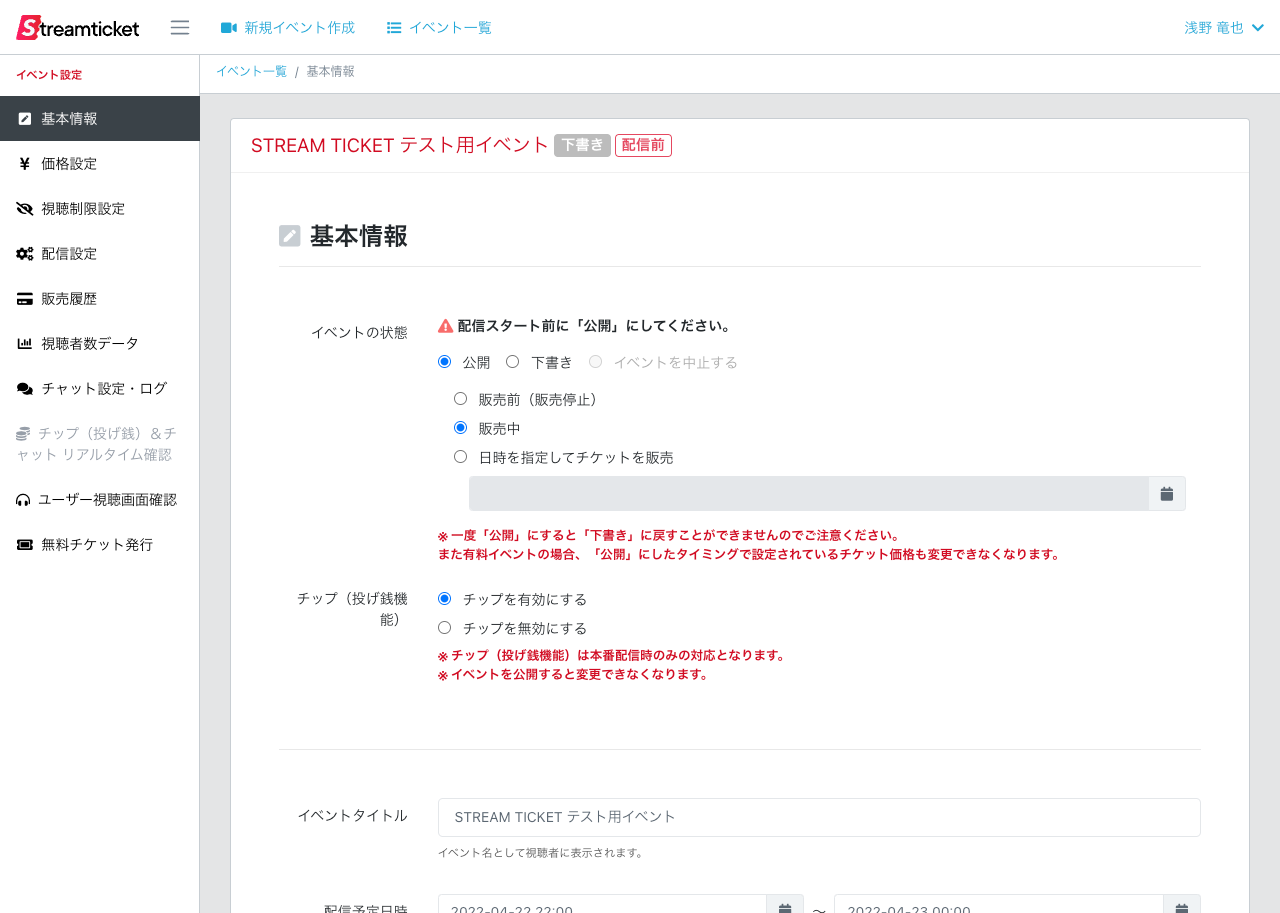Image resolution: width=1280 pixels, height=913 pixels.
Task: Click the 下書き status badge
Action: pyautogui.click(x=582, y=145)
